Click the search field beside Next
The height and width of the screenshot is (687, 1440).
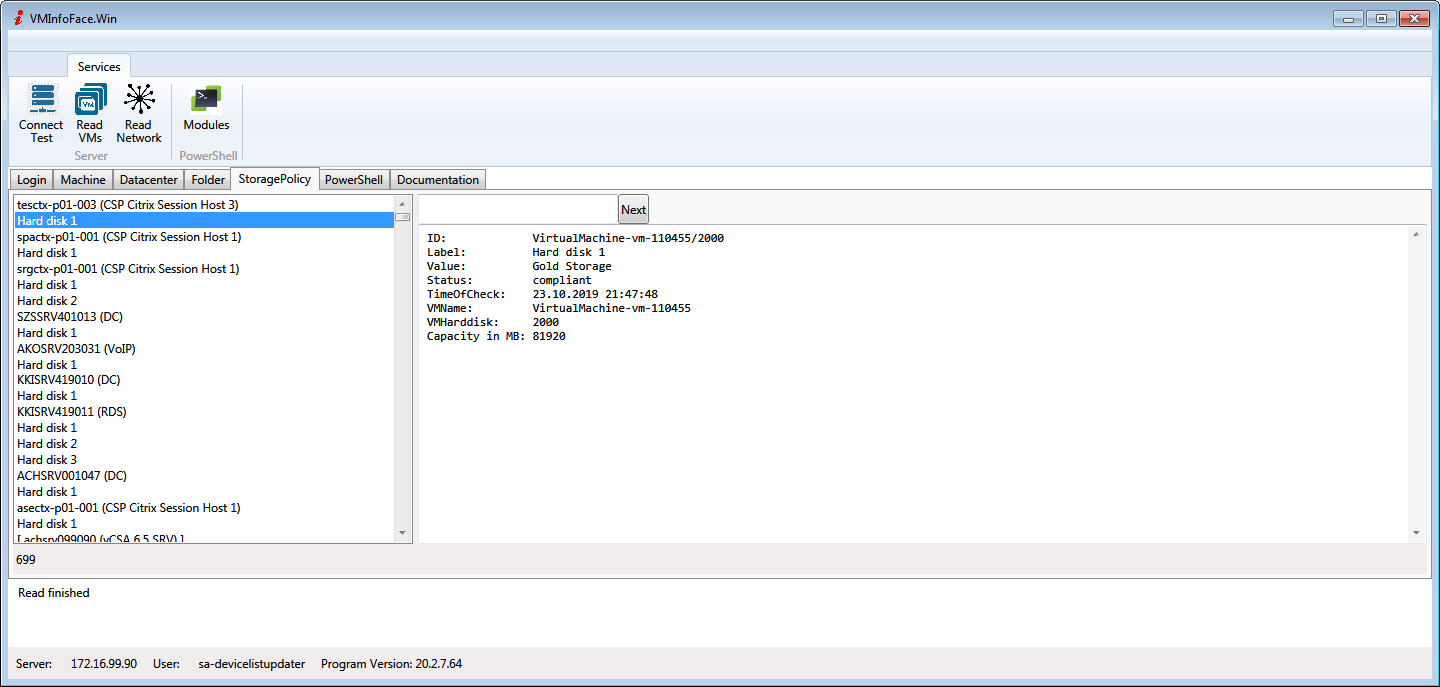pos(517,209)
